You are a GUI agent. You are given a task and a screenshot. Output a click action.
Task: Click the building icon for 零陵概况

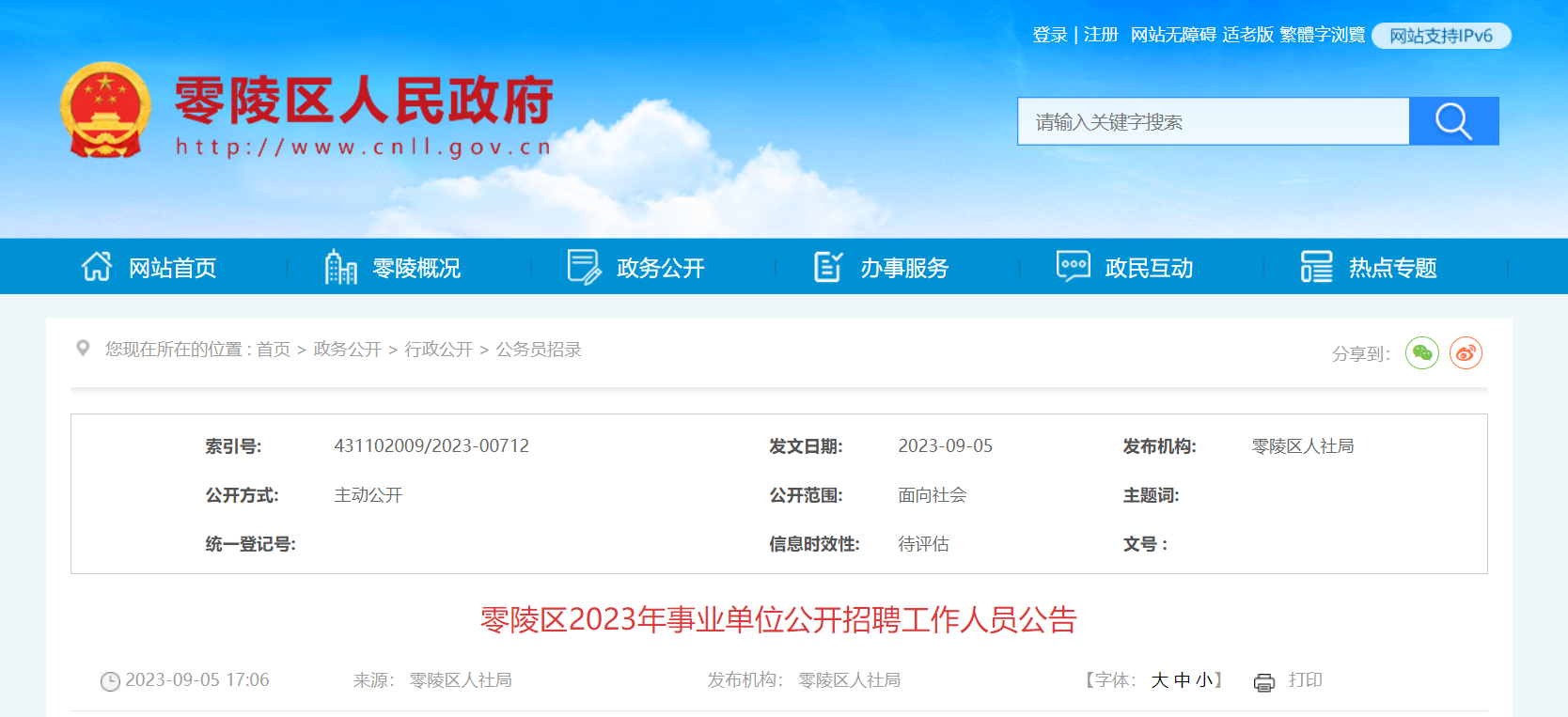pos(340,267)
